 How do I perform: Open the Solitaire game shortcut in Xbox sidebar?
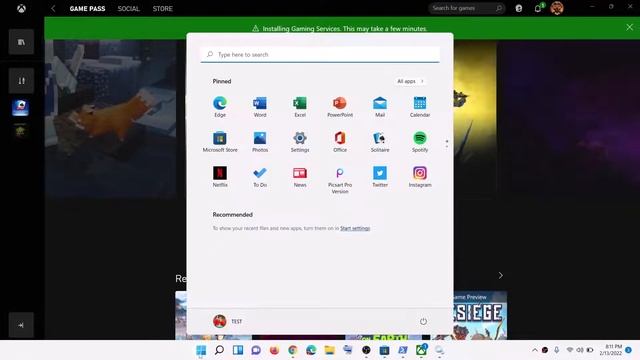(20, 108)
